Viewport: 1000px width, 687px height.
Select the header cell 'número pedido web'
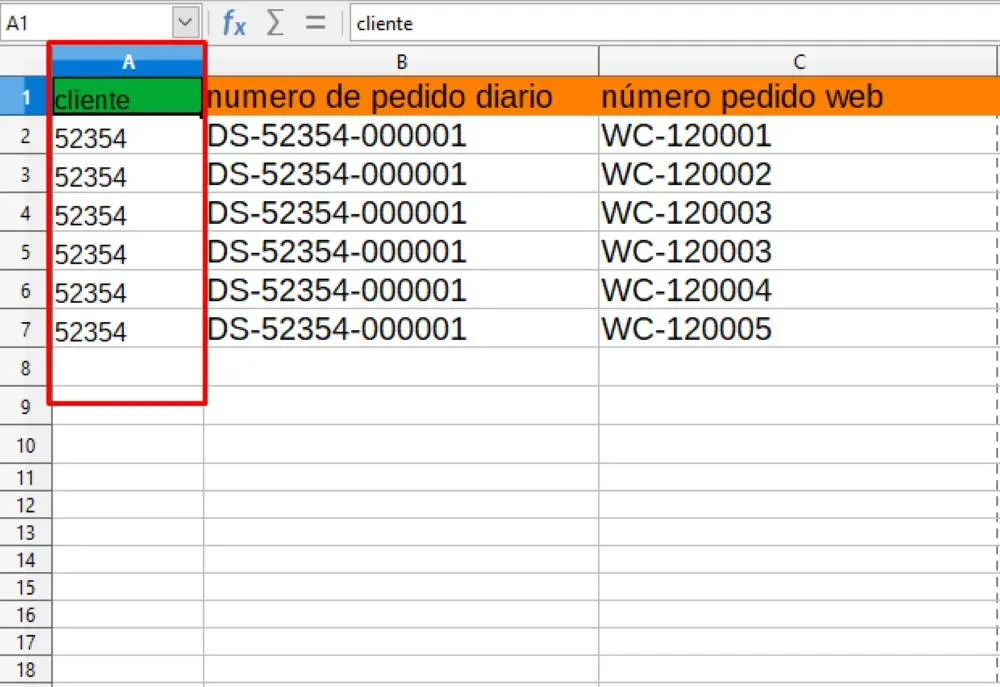798,97
